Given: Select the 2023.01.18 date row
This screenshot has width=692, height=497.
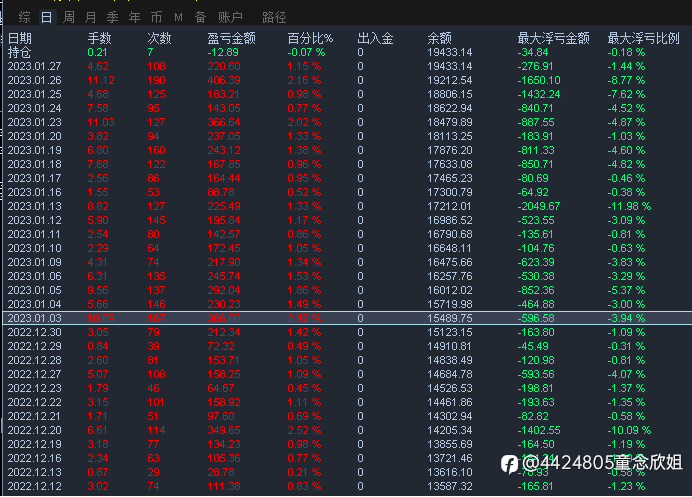Looking at the screenshot, I should coord(347,164).
